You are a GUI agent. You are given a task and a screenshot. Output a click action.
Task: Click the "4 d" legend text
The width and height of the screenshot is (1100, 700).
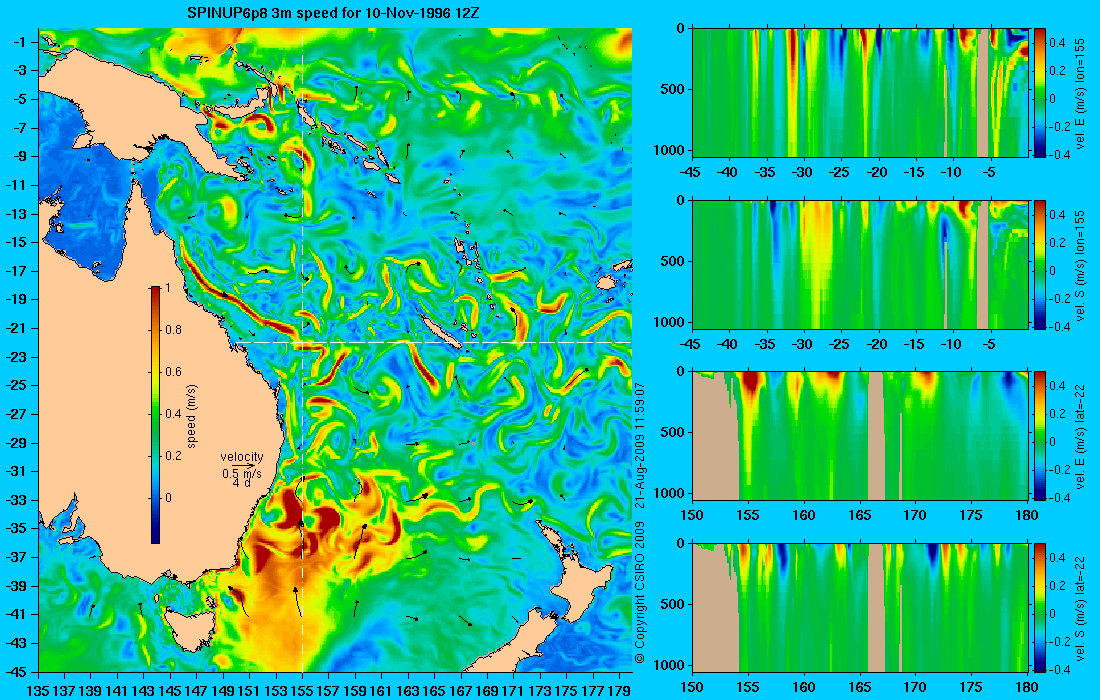click(241, 483)
